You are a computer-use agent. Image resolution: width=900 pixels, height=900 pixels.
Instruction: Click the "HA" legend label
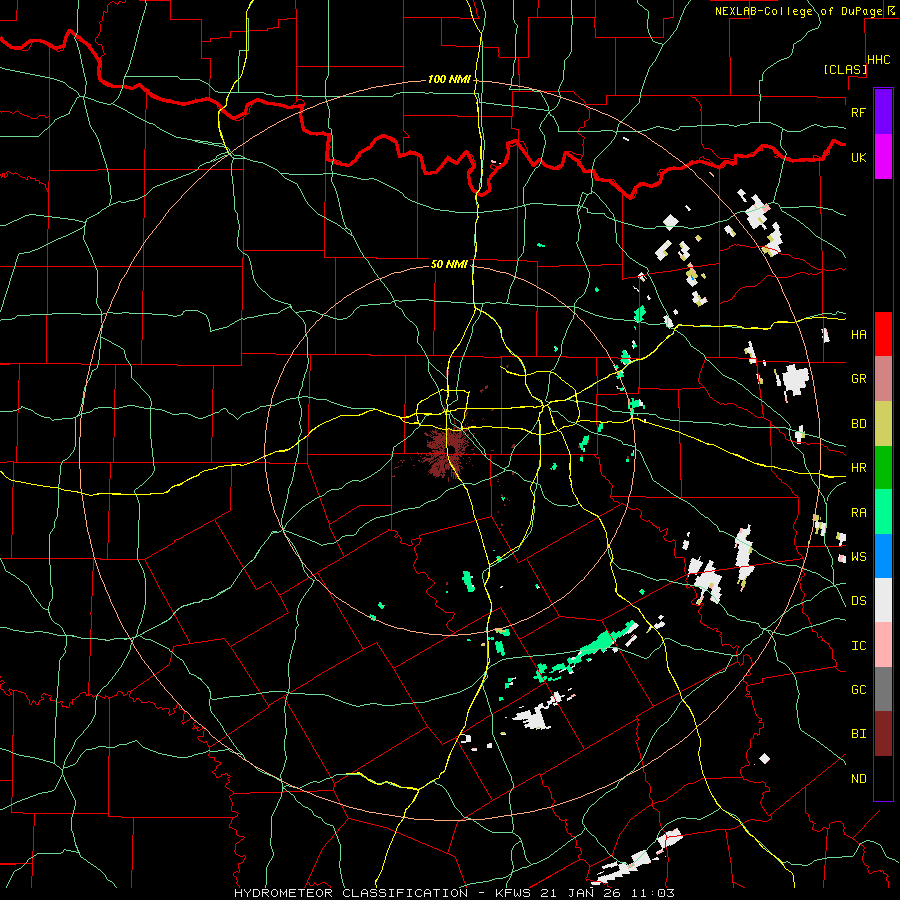coord(858,335)
